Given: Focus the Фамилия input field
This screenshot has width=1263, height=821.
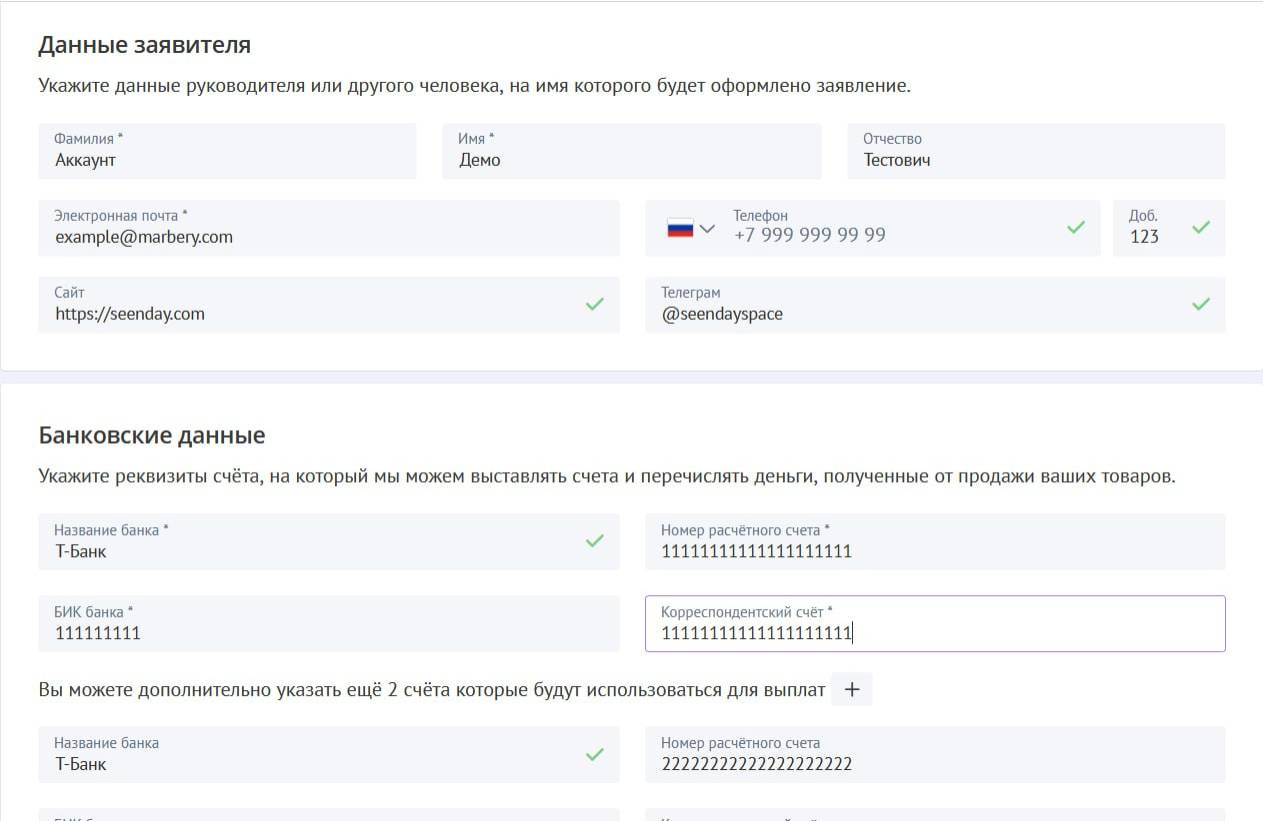Looking at the screenshot, I should tap(227, 160).
